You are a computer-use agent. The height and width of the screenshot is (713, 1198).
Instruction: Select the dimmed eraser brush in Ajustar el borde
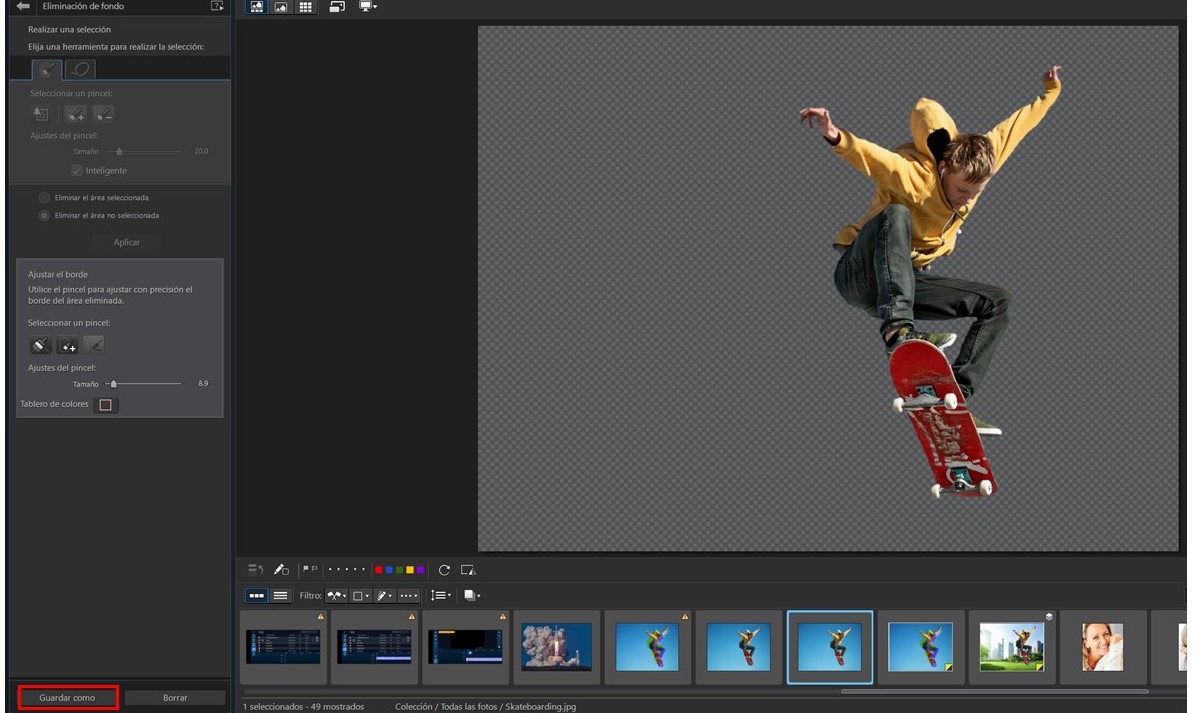[x=94, y=345]
